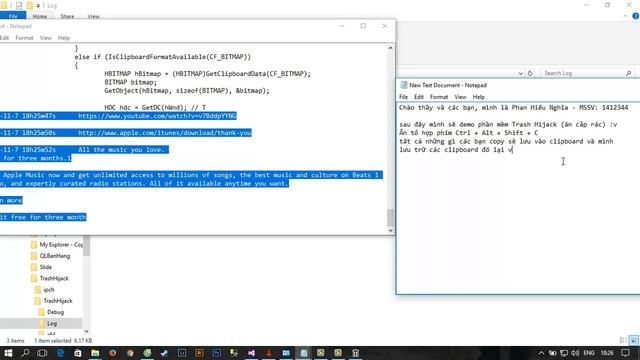Open File Explorer taskbar icon

click(95, 353)
